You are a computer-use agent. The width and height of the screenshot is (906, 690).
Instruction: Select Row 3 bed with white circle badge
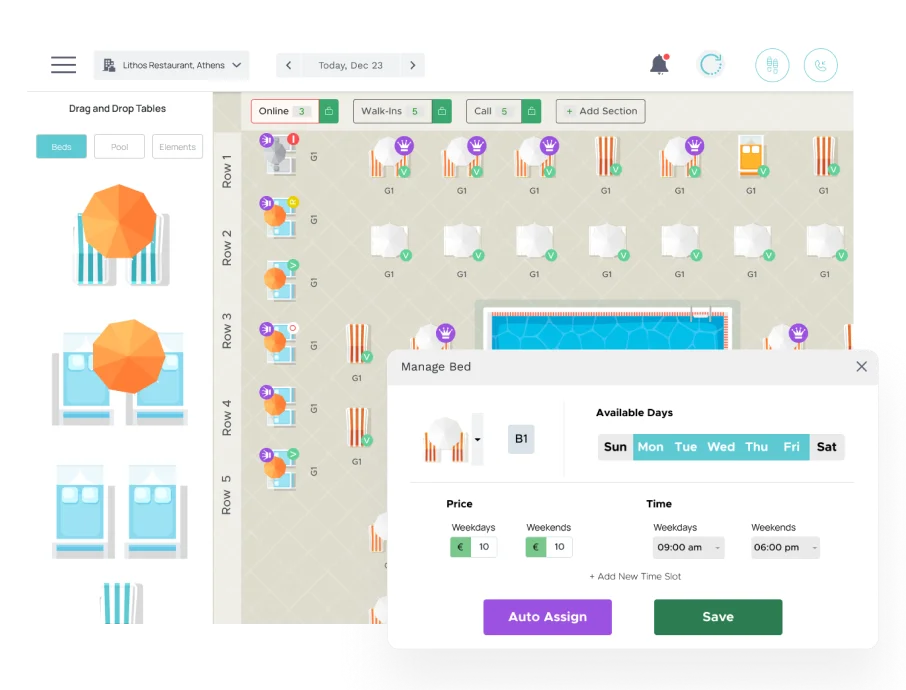281,343
